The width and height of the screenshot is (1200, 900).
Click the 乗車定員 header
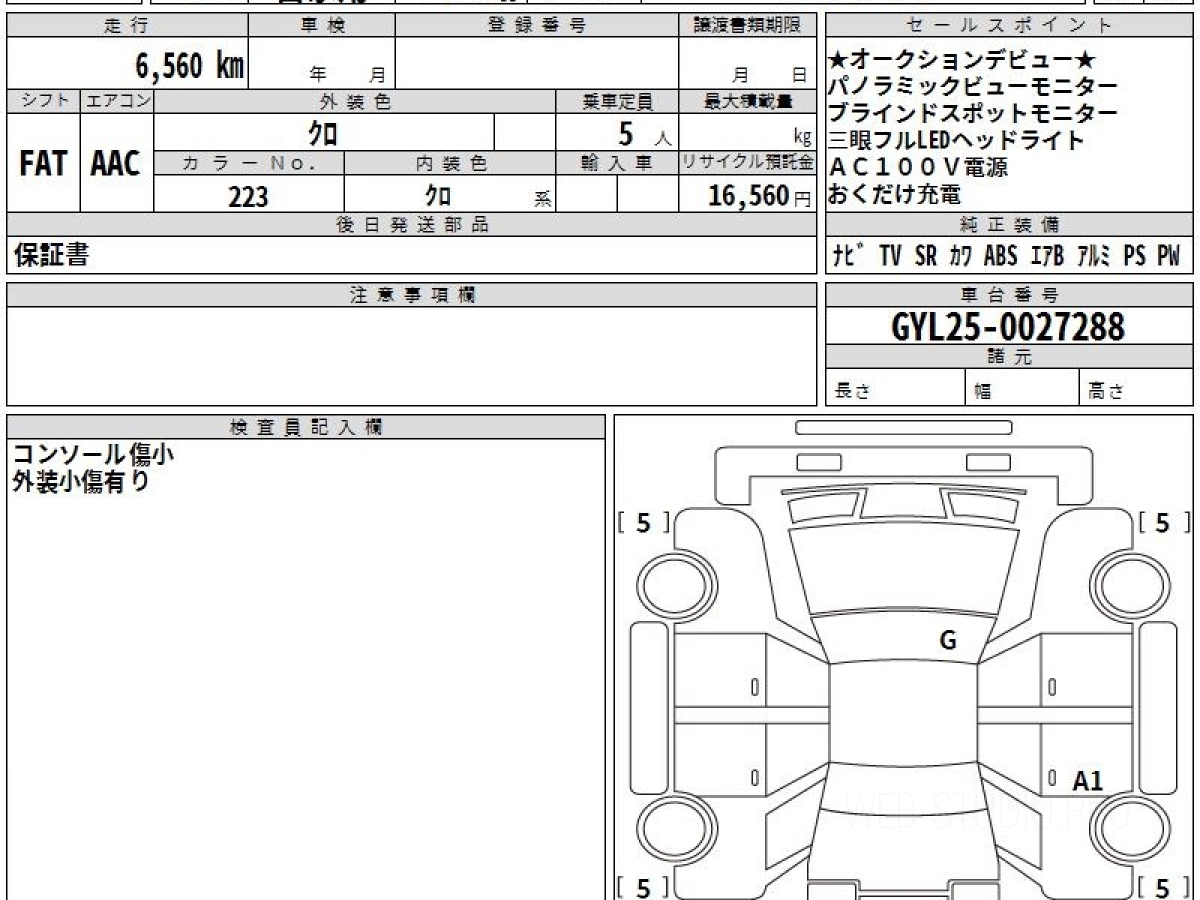[x=617, y=101]
